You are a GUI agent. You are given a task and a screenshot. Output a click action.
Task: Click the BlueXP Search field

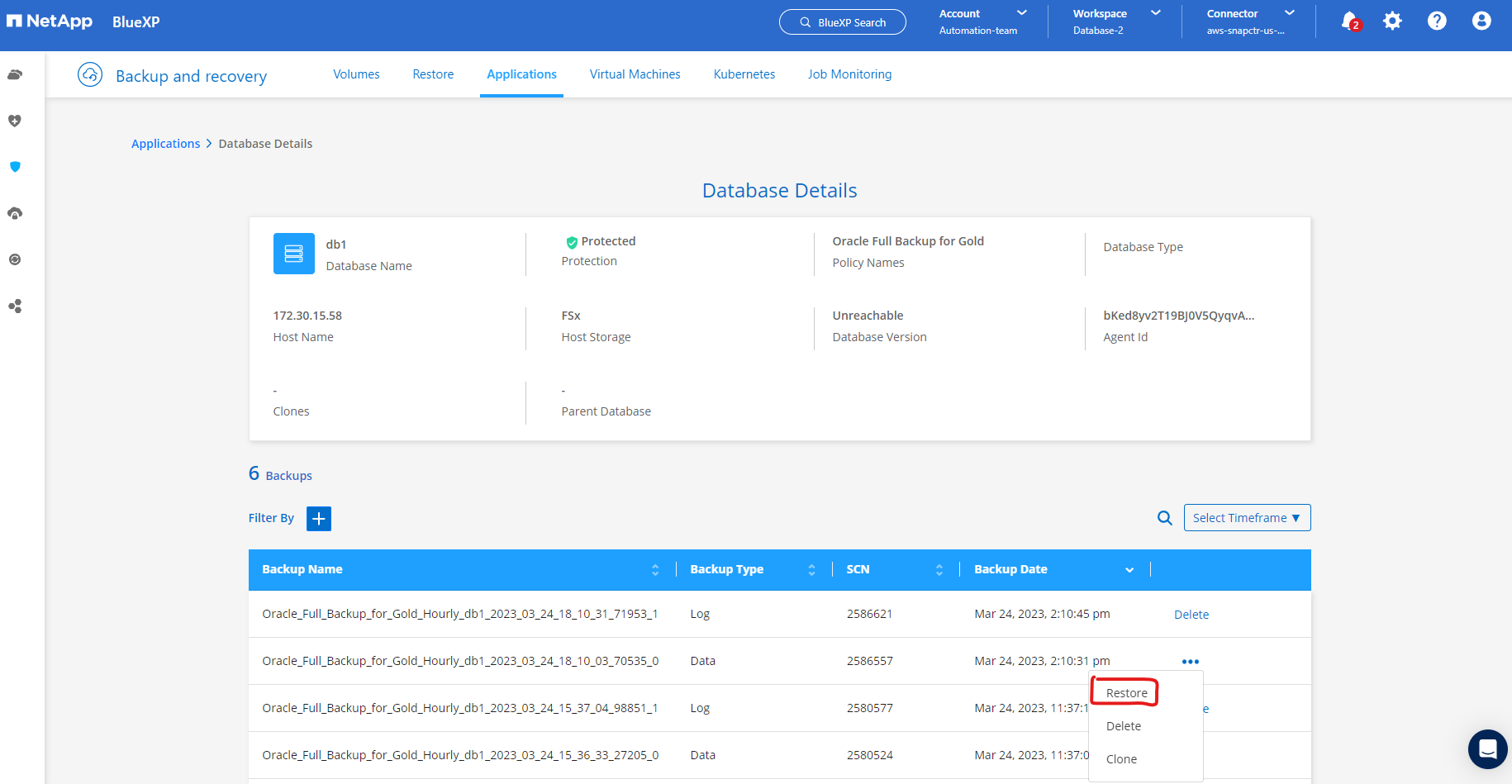tap(842, 22)
